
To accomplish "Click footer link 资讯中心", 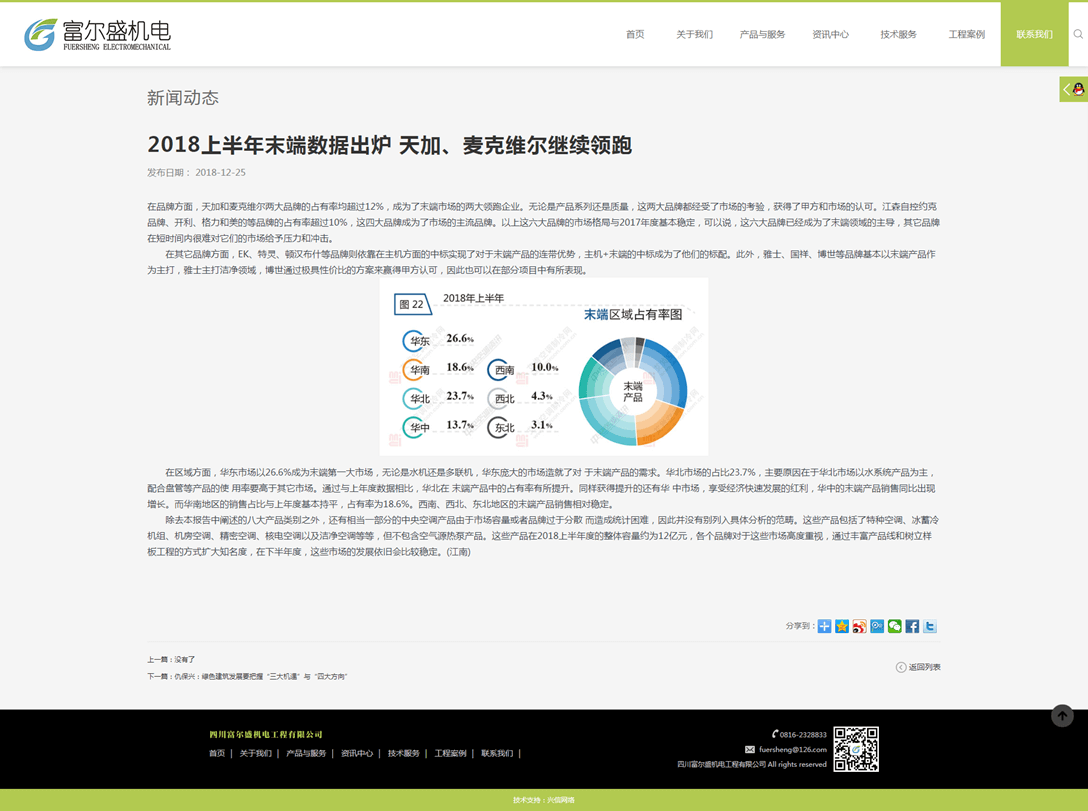I will click(357, 753).
